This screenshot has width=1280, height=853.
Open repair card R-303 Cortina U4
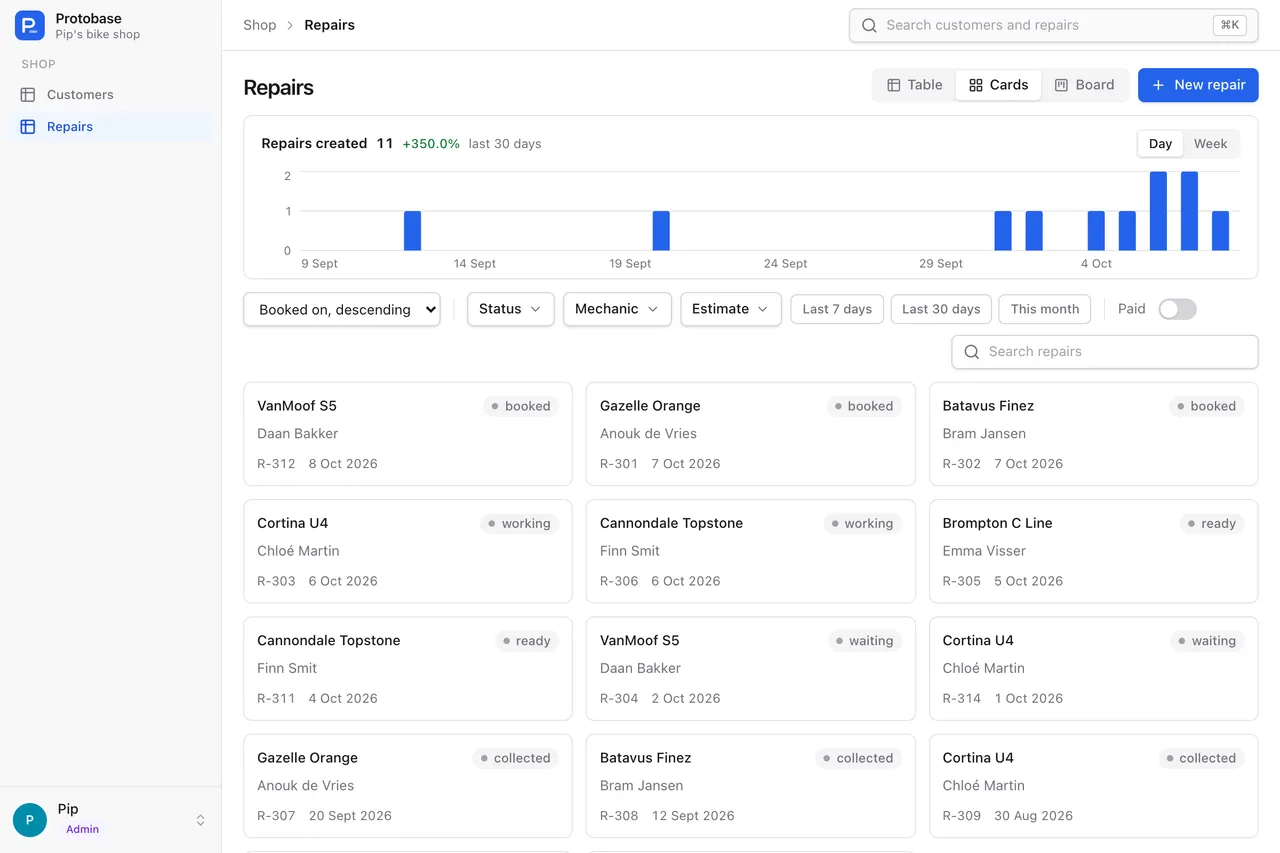[408, 551]
